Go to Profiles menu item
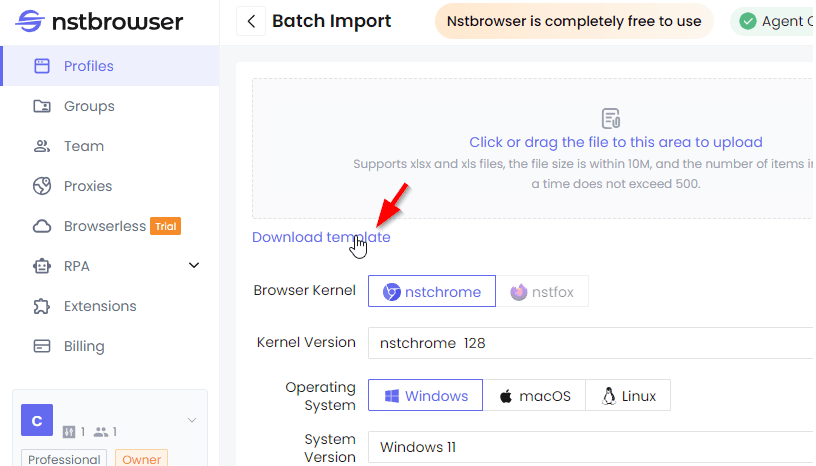Viewport: 816px width, 466px height. pyautogui.click(x=110, y=66)
